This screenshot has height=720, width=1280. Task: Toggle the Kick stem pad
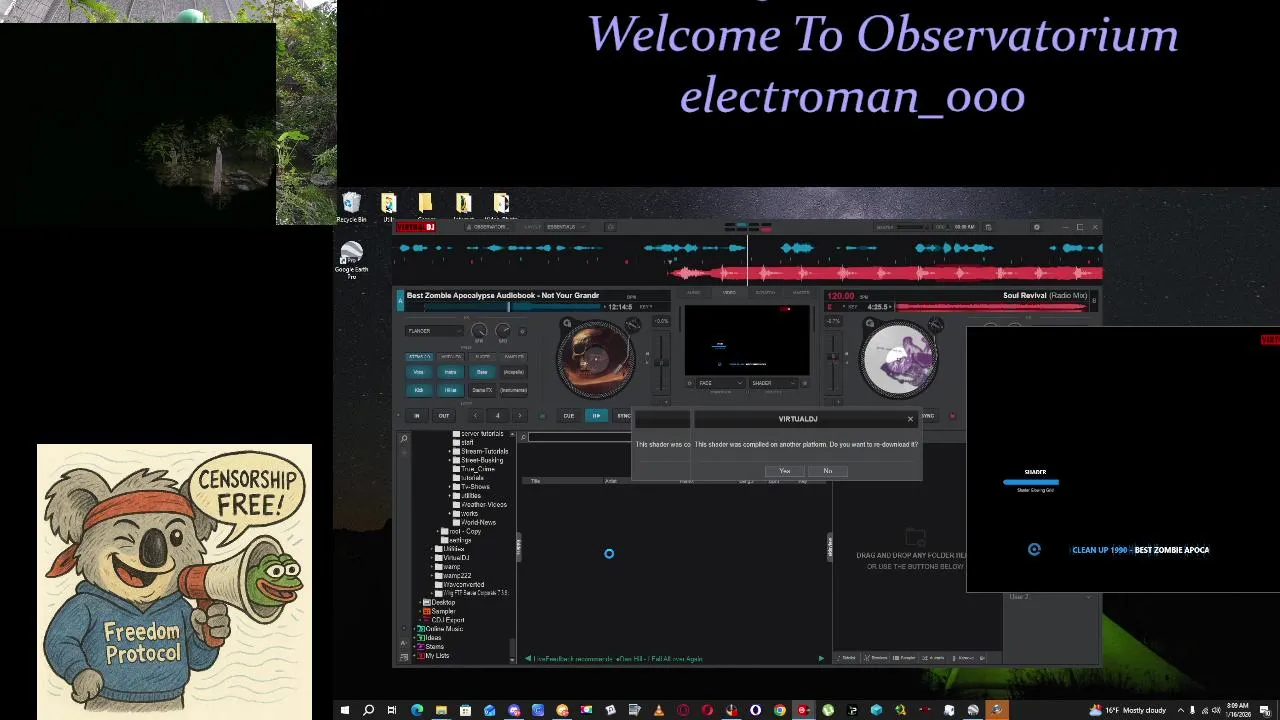pos(419,390)
